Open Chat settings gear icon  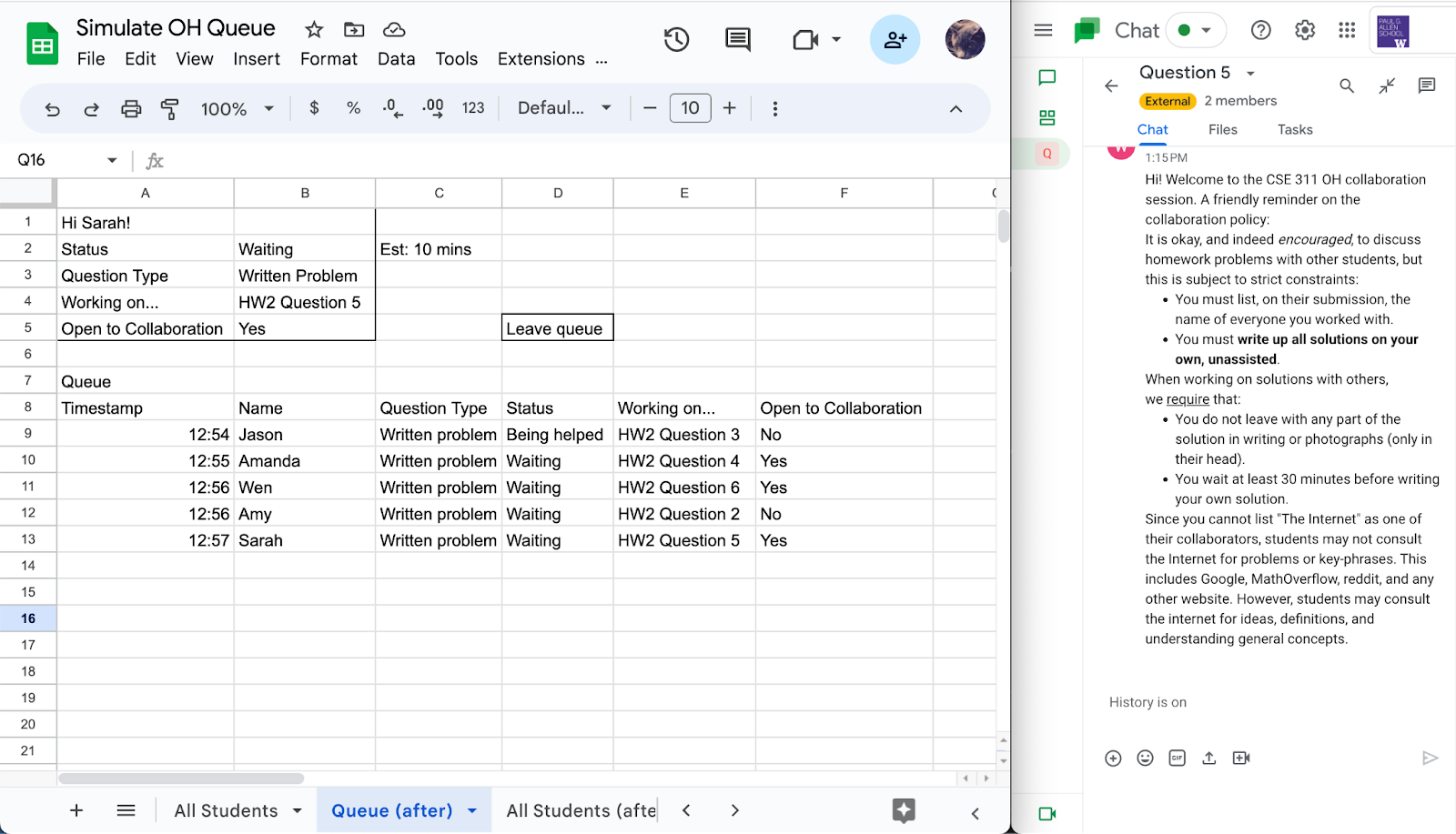click(x=1305, y=30)
